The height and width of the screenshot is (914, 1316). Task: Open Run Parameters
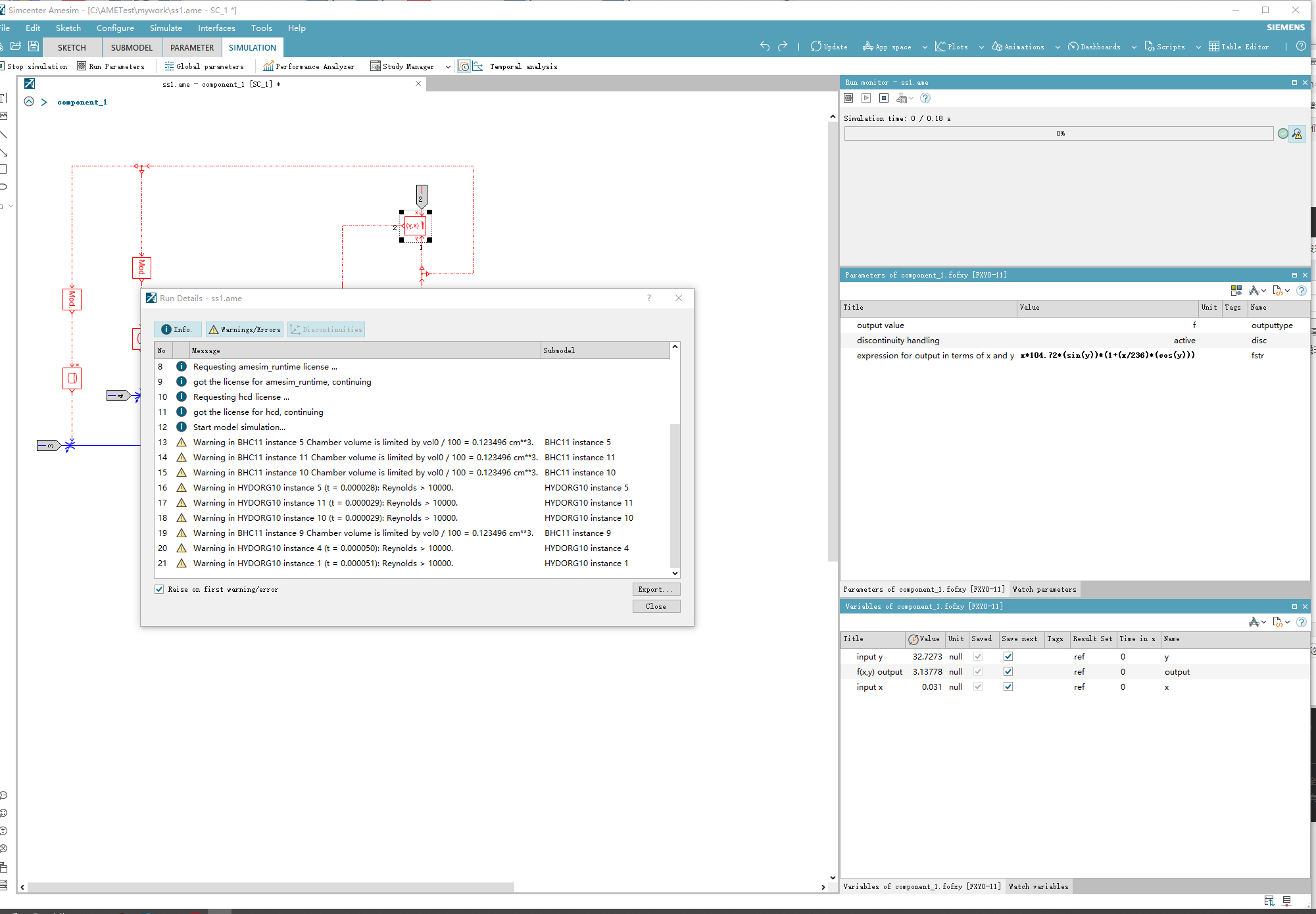coord(110,66)
